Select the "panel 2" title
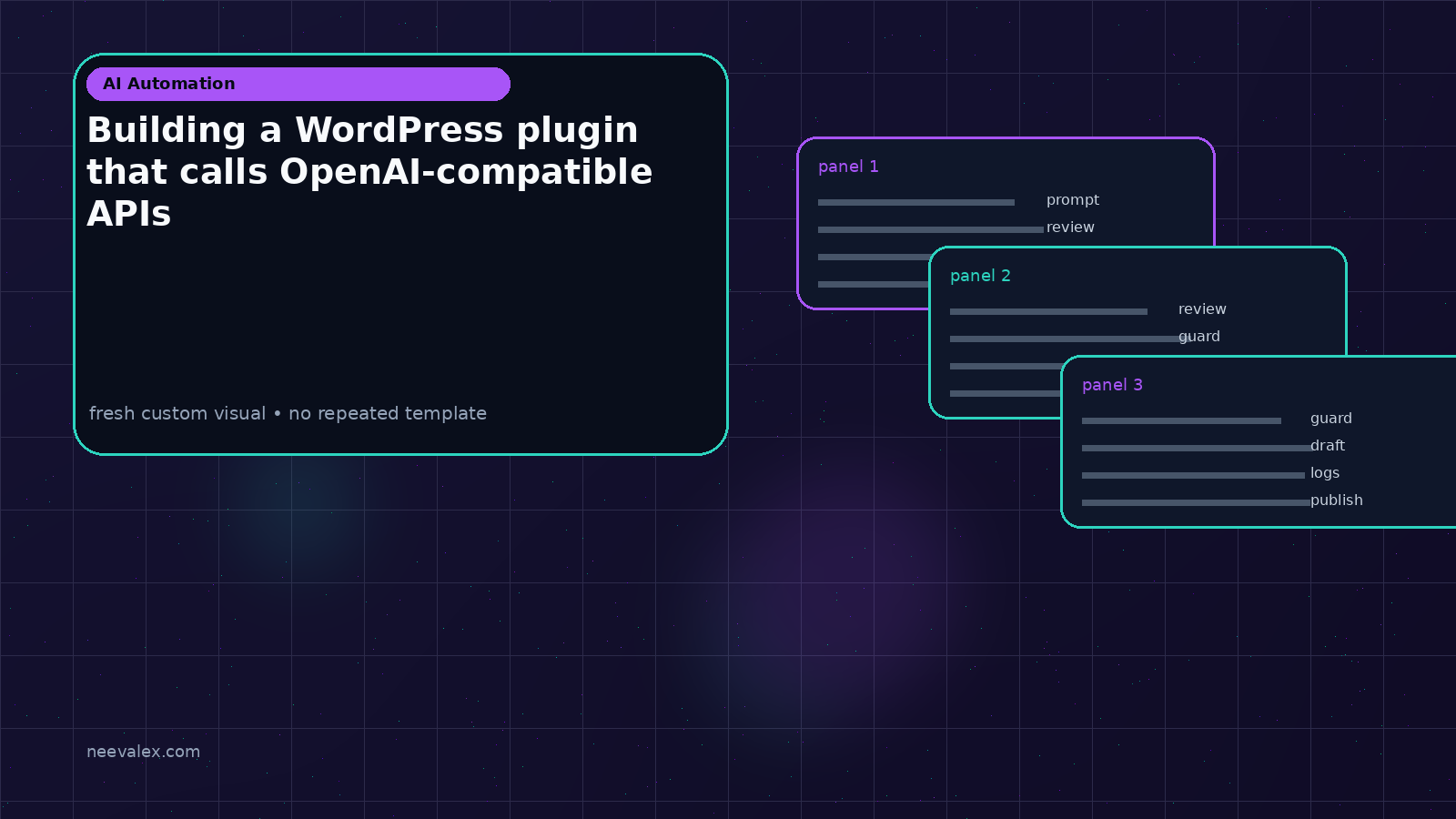 [x=980, y=276]
